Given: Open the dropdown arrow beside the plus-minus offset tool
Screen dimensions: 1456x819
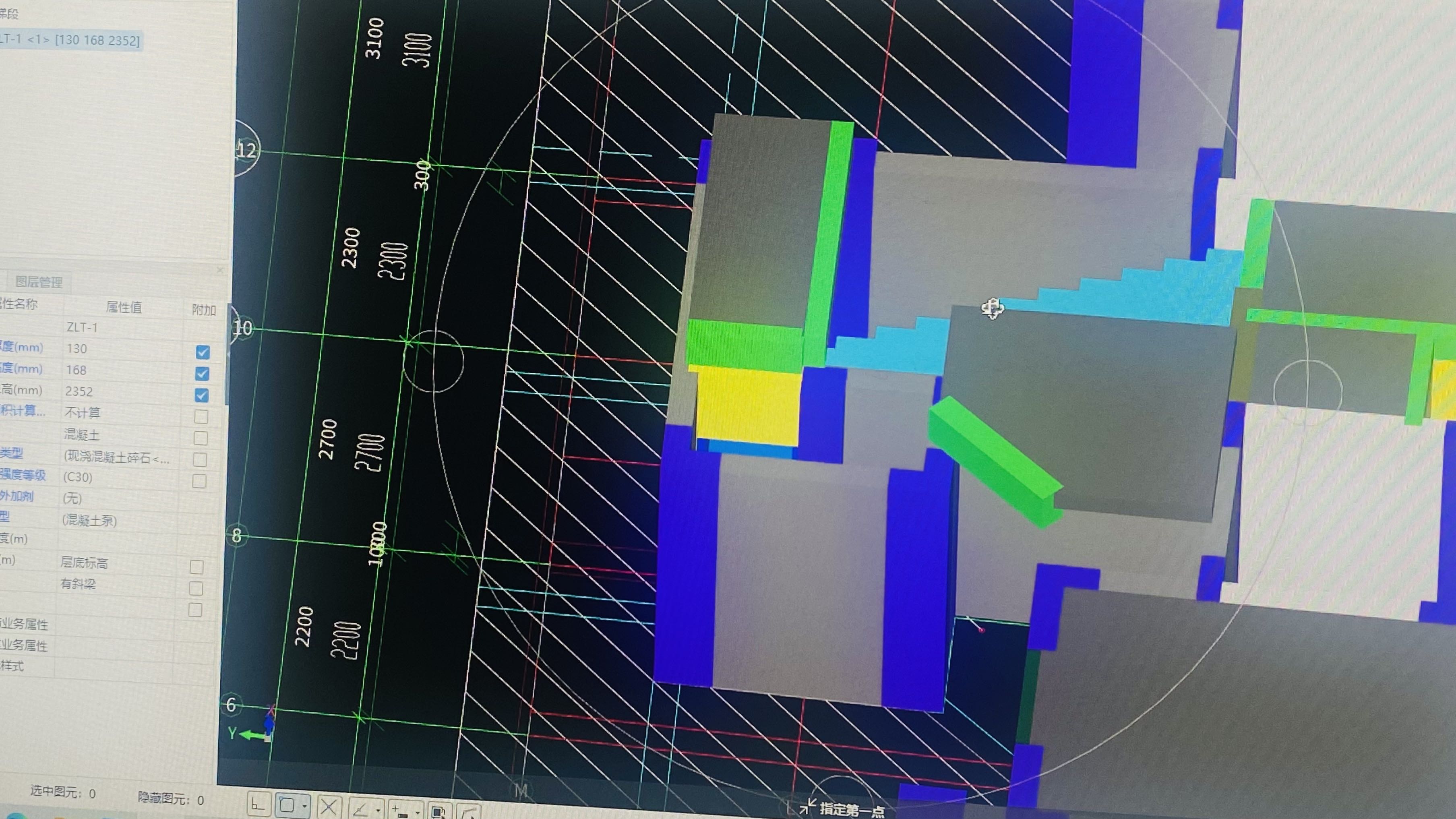Looking at the screenshot, I should pyautogui.click(x=418, y=812).
